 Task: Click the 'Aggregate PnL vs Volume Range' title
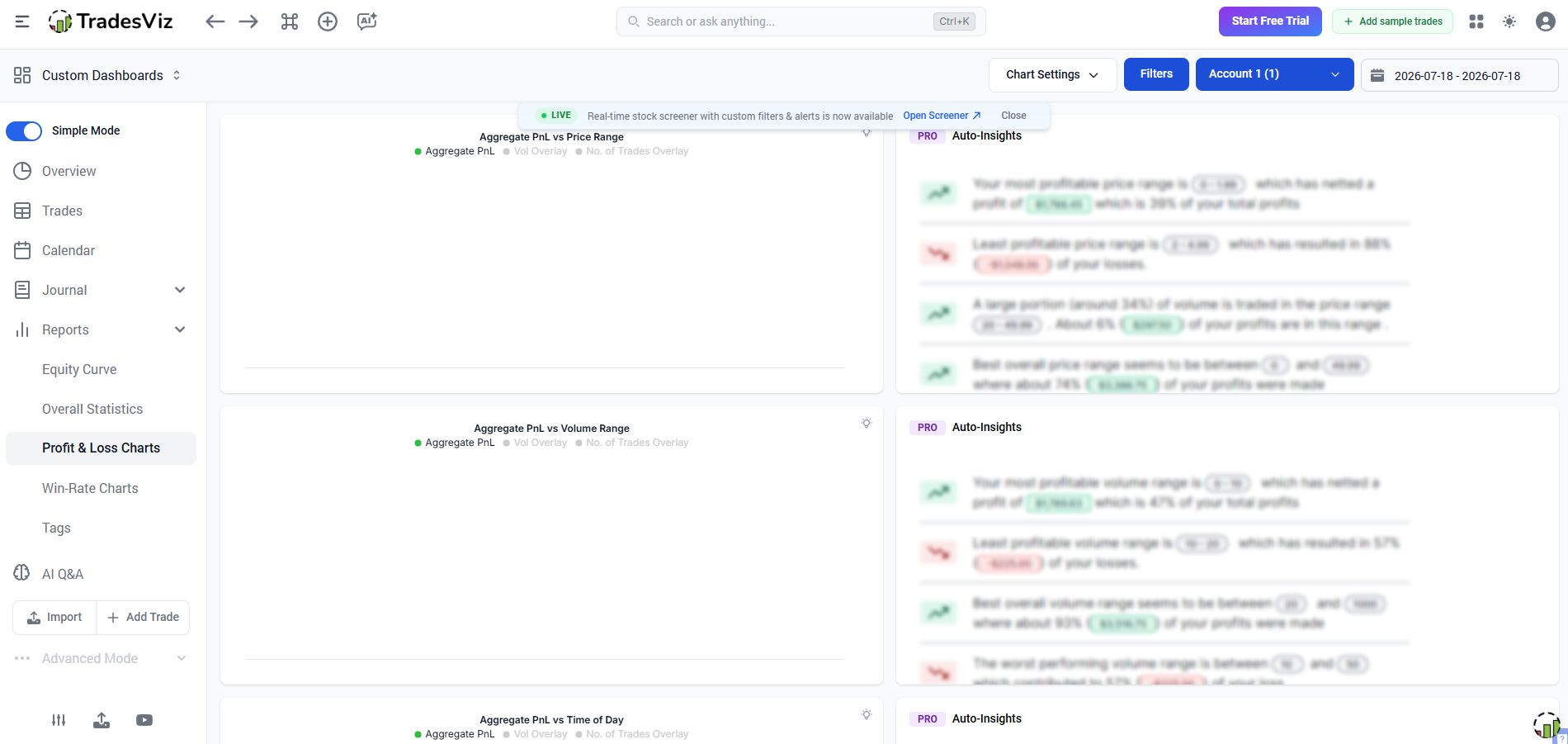click(551, 429)
